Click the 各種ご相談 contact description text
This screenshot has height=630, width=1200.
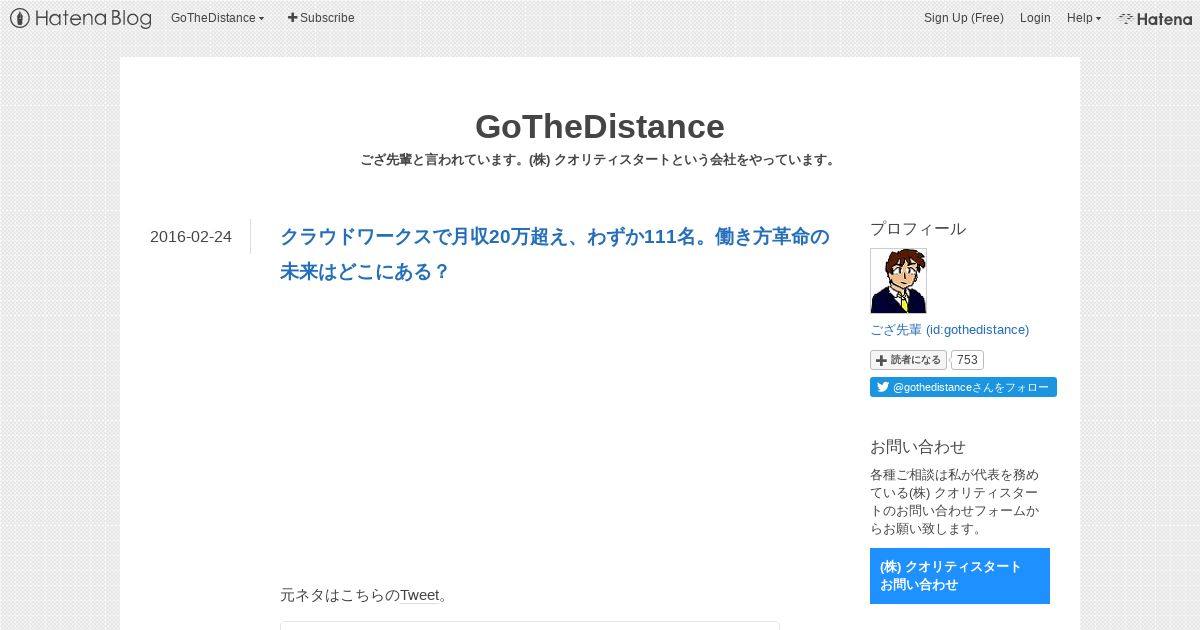coord(955,502)
